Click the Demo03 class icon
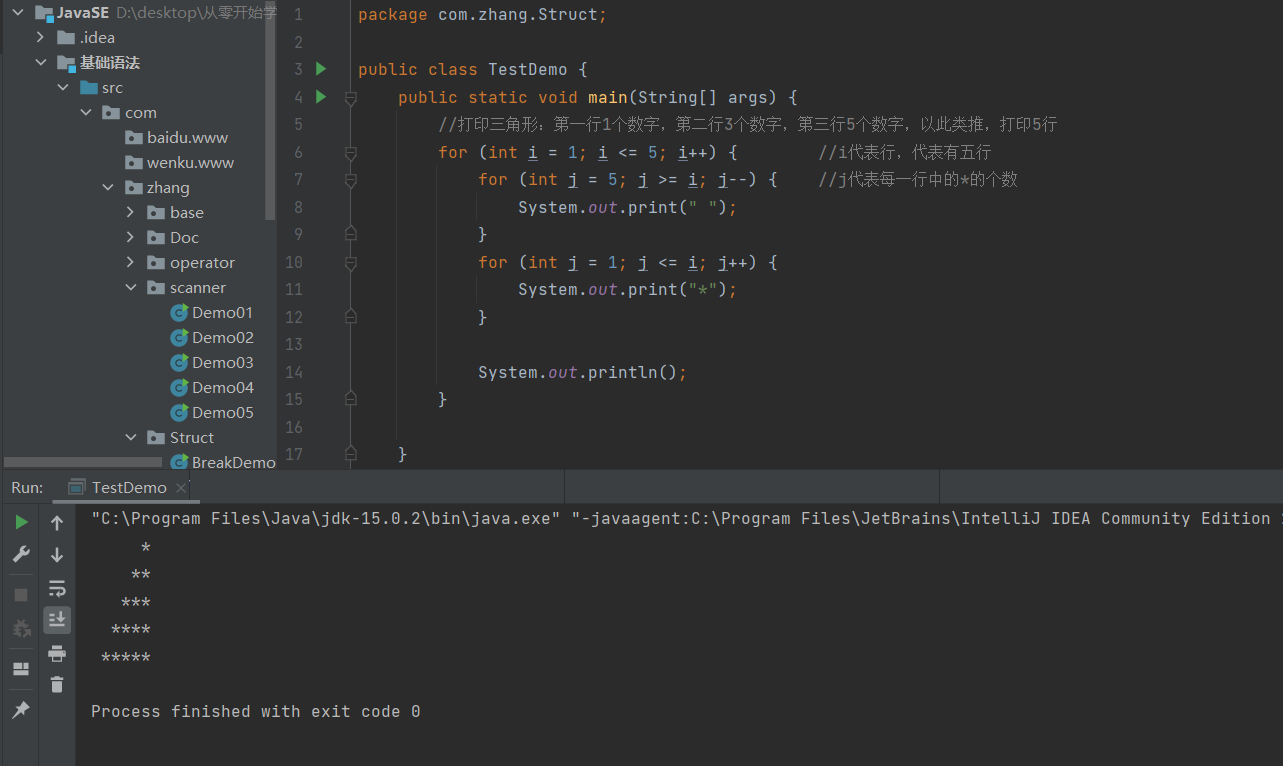Image resolution: width=1283 pixels, height=766 pixels. 180,362
